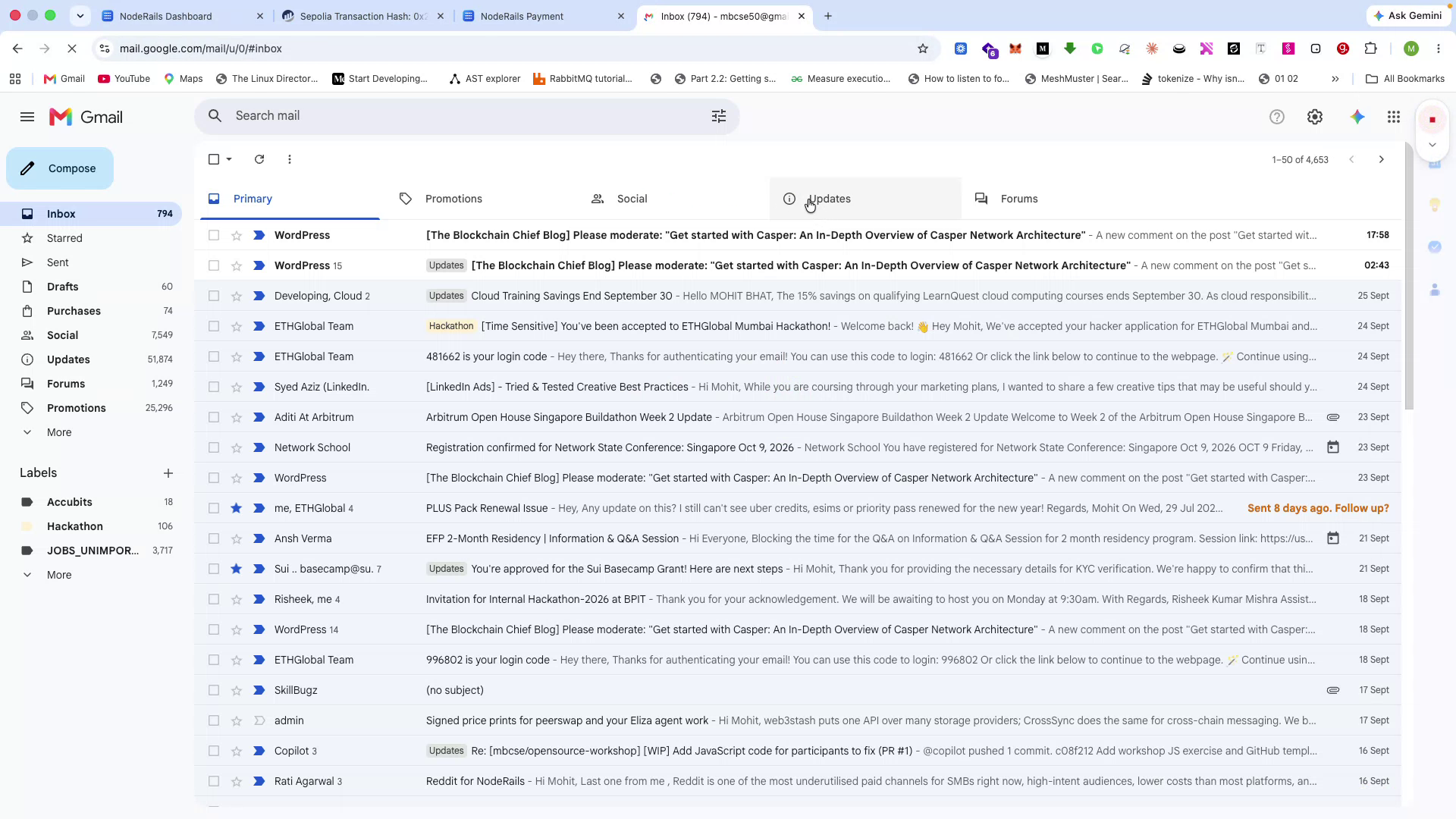Open the Starred folder

[x=64, y=238]
